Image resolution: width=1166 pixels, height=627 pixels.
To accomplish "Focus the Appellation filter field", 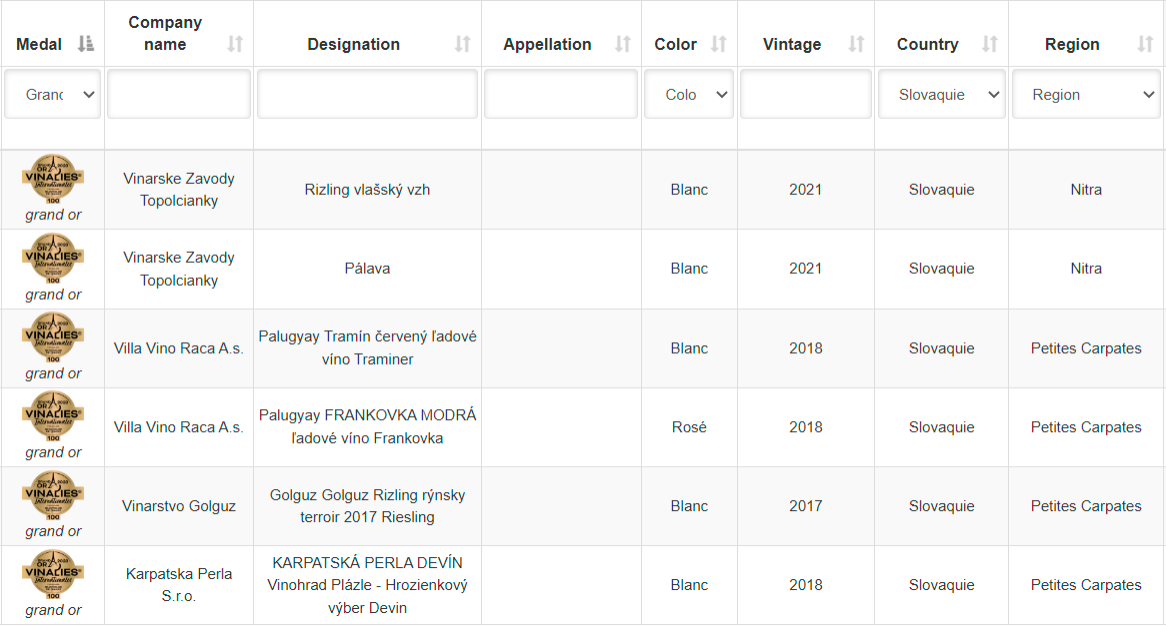I will point(561,94).
